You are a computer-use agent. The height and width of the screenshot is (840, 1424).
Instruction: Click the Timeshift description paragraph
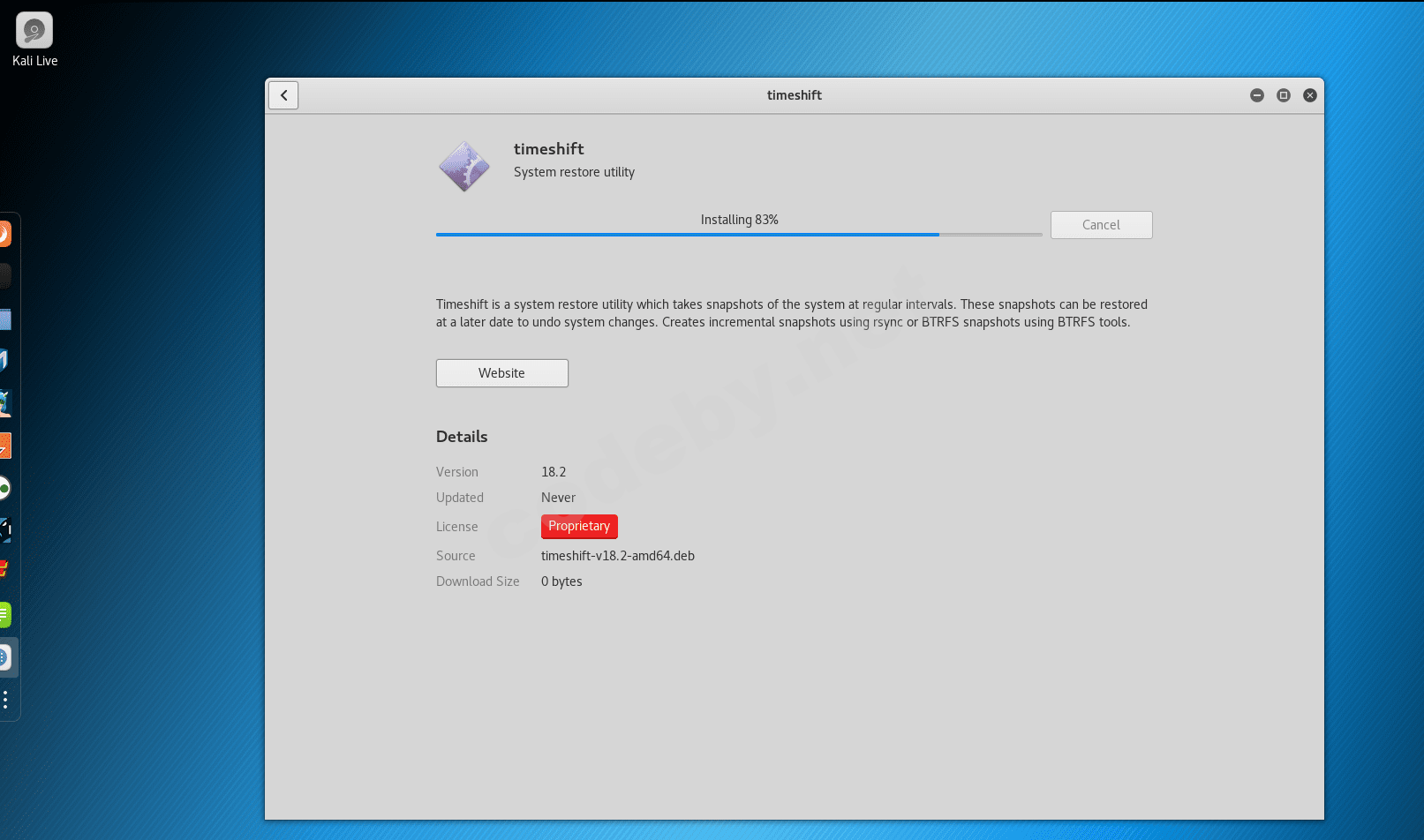792,313
